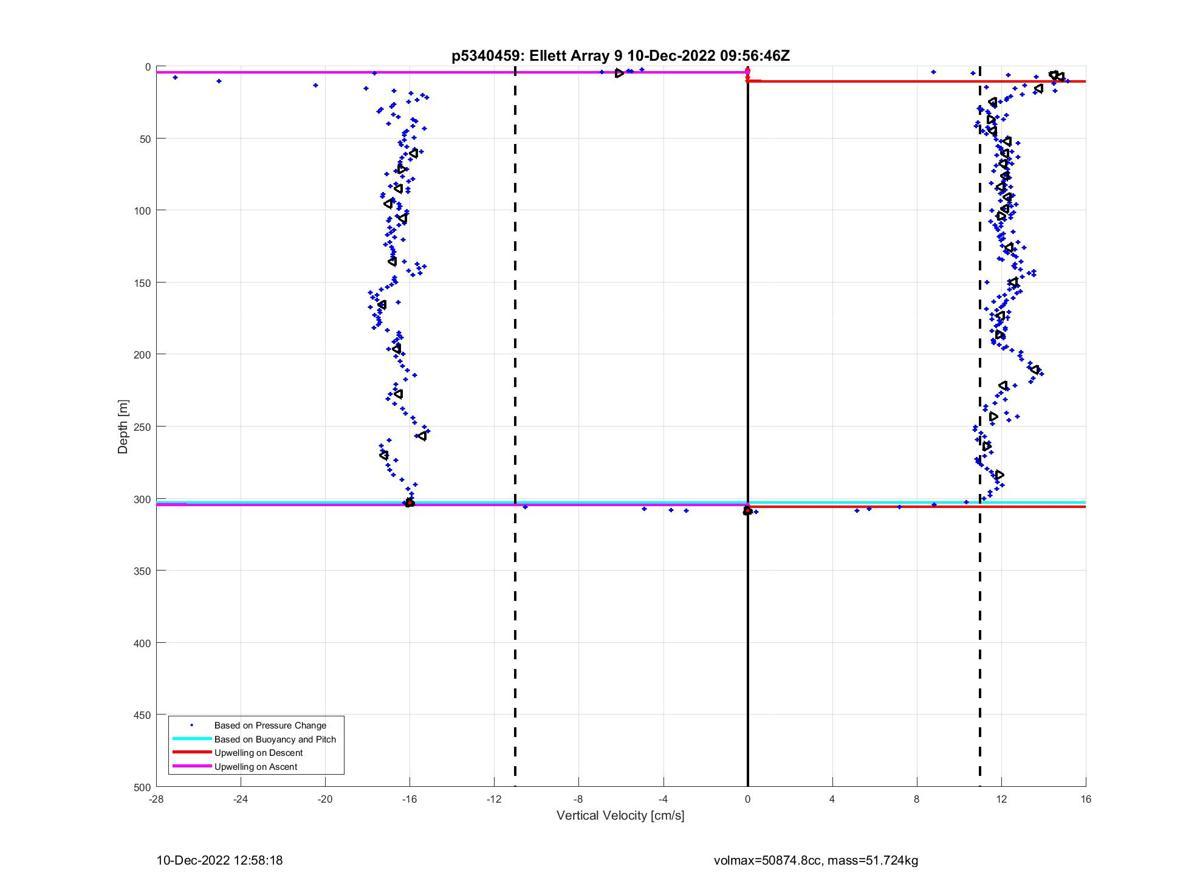Select the 'Based on Pressure Change' legend label
The height and width of the screenshot is (885, 1200).
click(270, 725)
